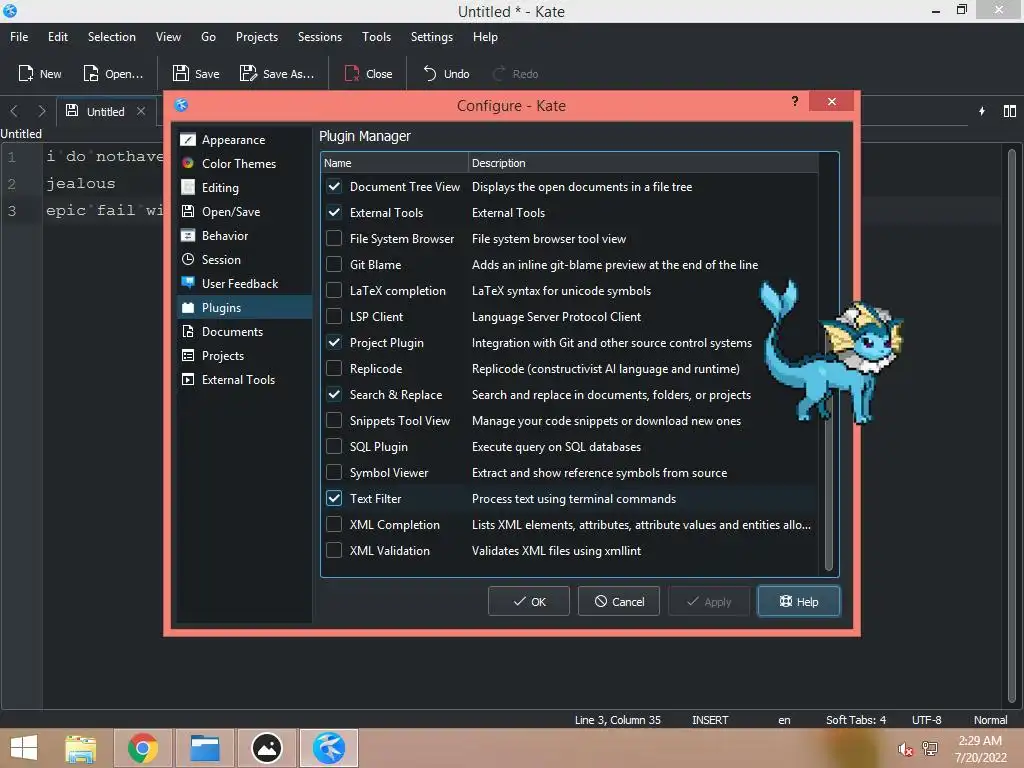Click the Close document toolbar icon
This screenshot has height=768, width=1024.
[352, 73]
